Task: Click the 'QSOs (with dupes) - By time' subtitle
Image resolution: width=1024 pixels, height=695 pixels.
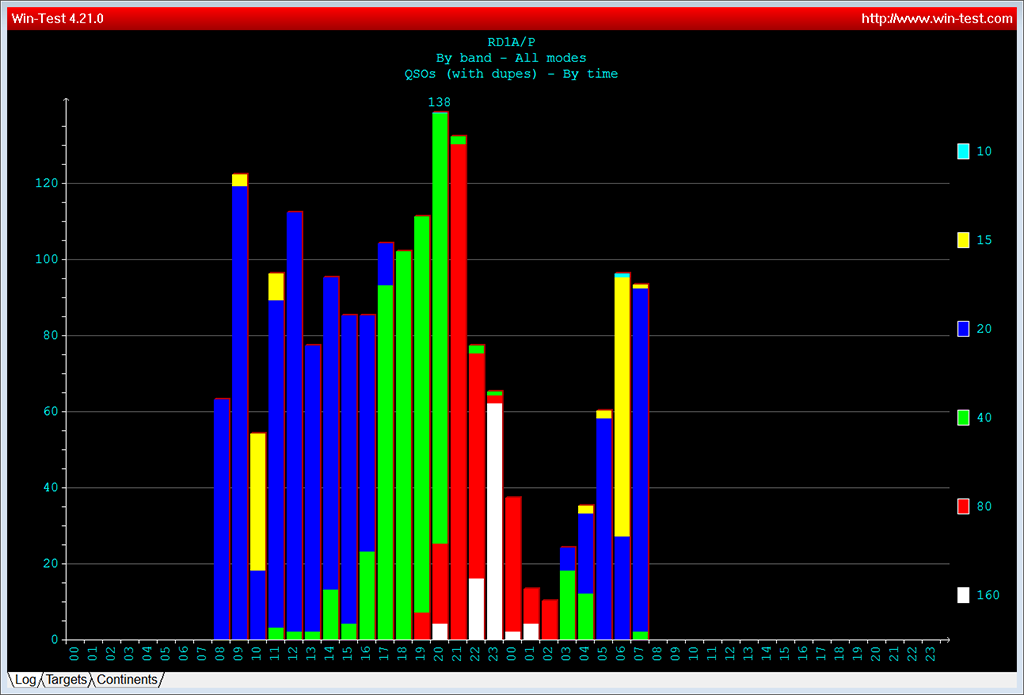Action: click(511, 74)
